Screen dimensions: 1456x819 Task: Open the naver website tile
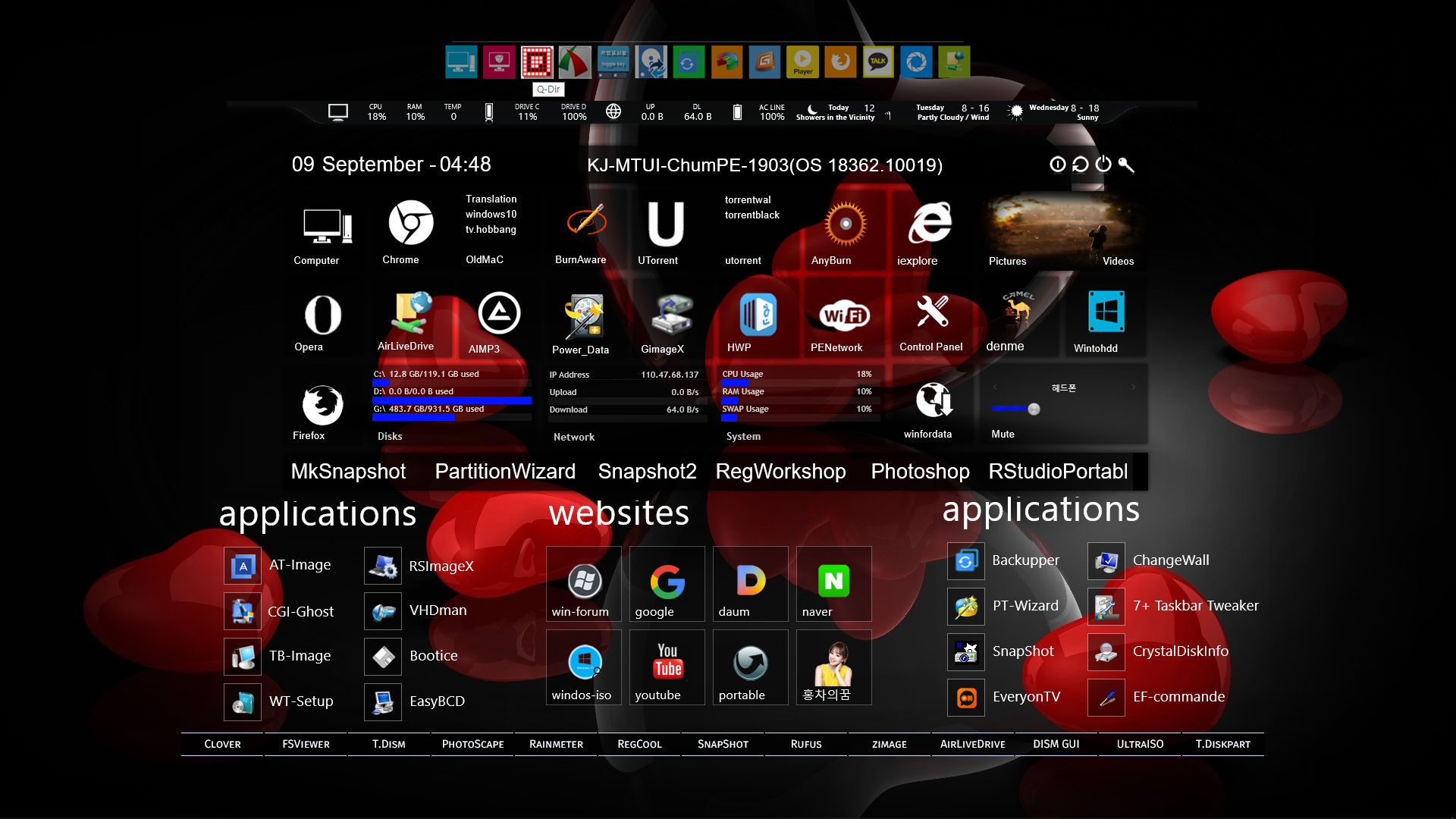pyautogui.click(x=834, y=584)
